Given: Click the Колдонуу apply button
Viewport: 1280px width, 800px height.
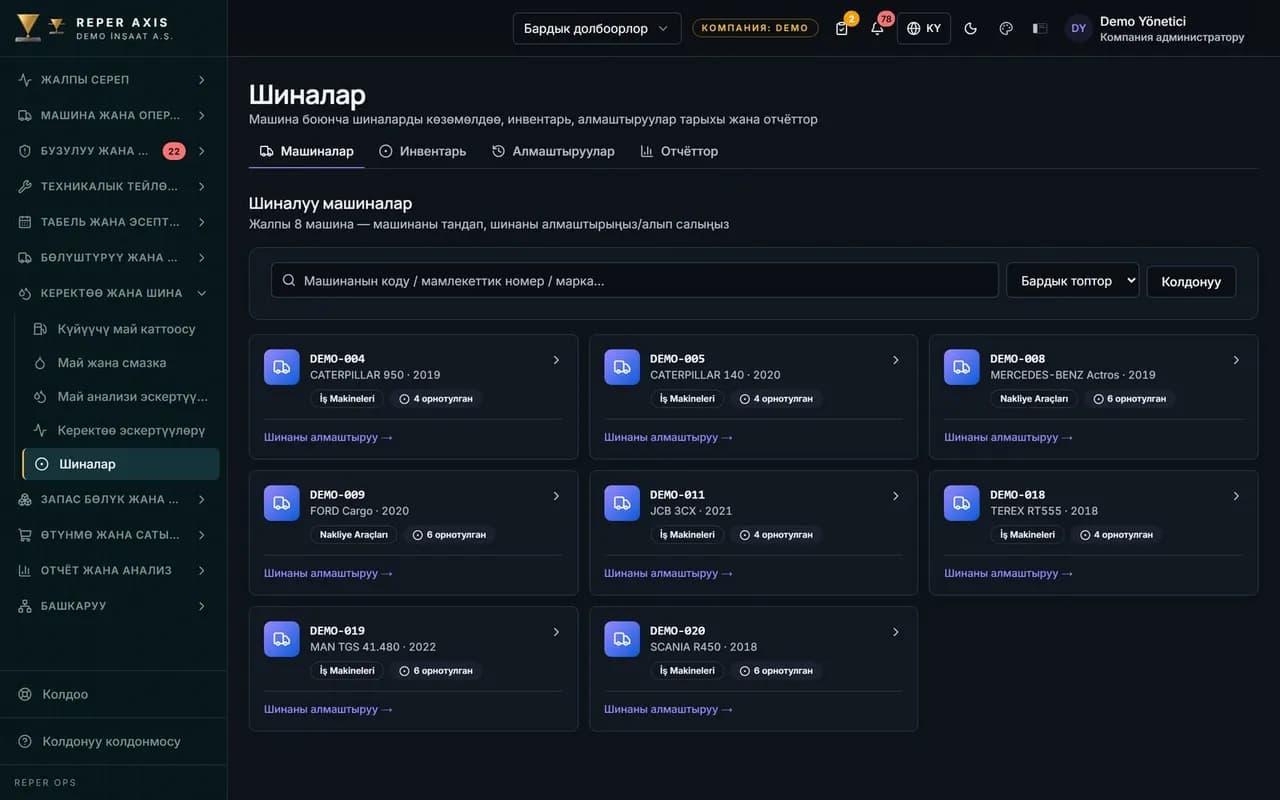Looking at the screenshot, I should pos(1191,281).
